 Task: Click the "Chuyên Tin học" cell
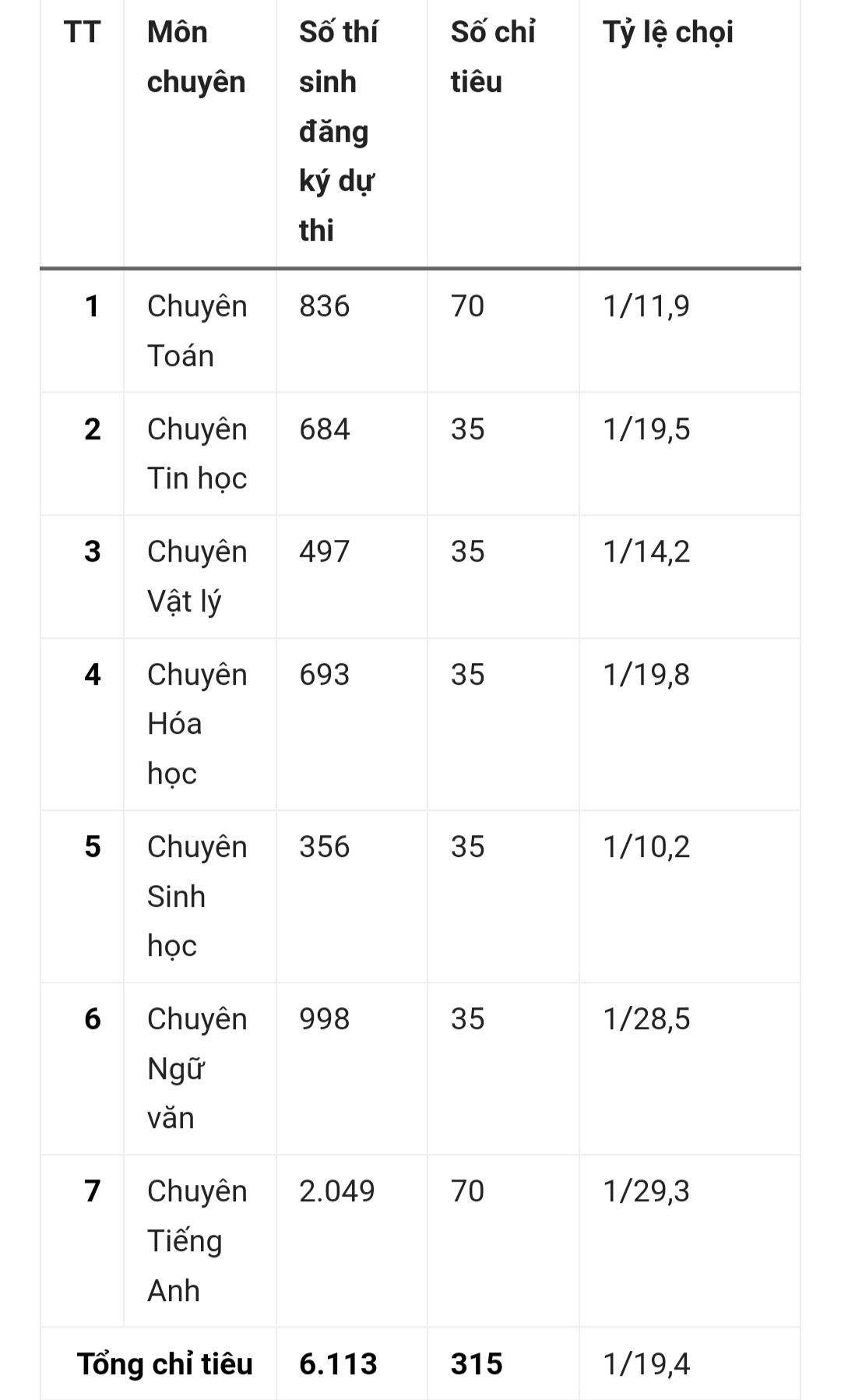point(197,453)
